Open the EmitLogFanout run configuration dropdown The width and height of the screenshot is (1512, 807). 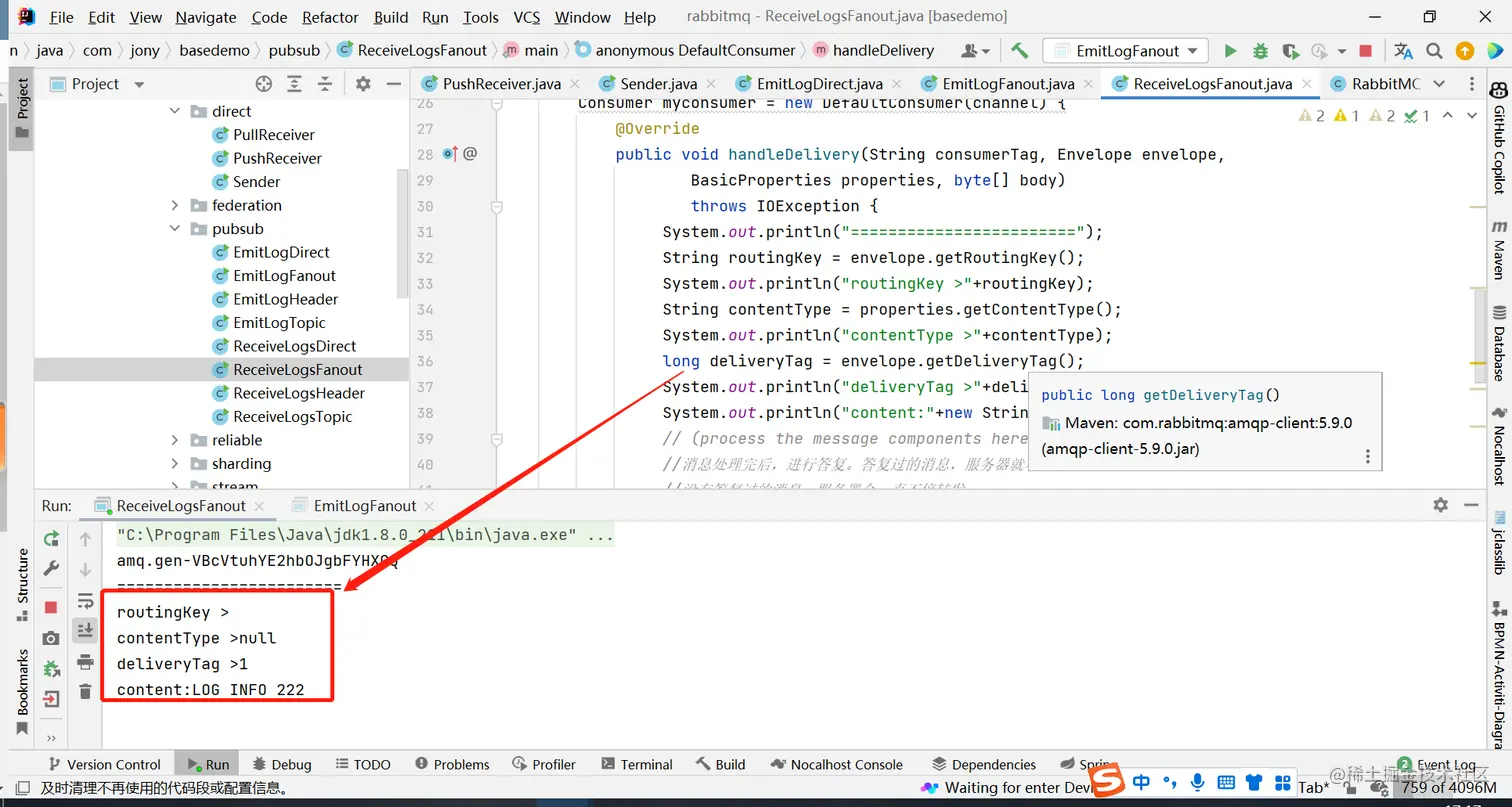click(x=1125, y=51)
